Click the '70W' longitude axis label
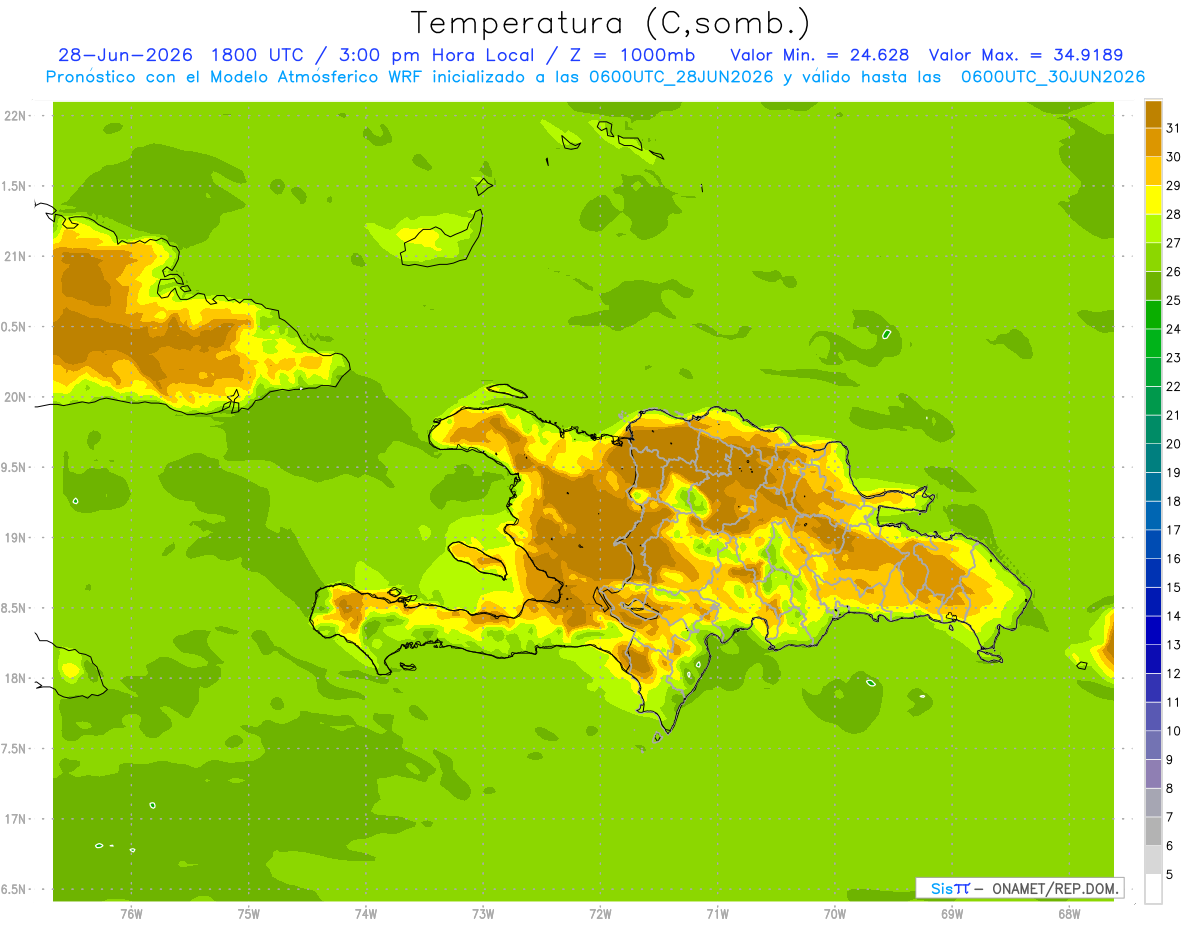The image size is (1200, 927). (835, 913)
